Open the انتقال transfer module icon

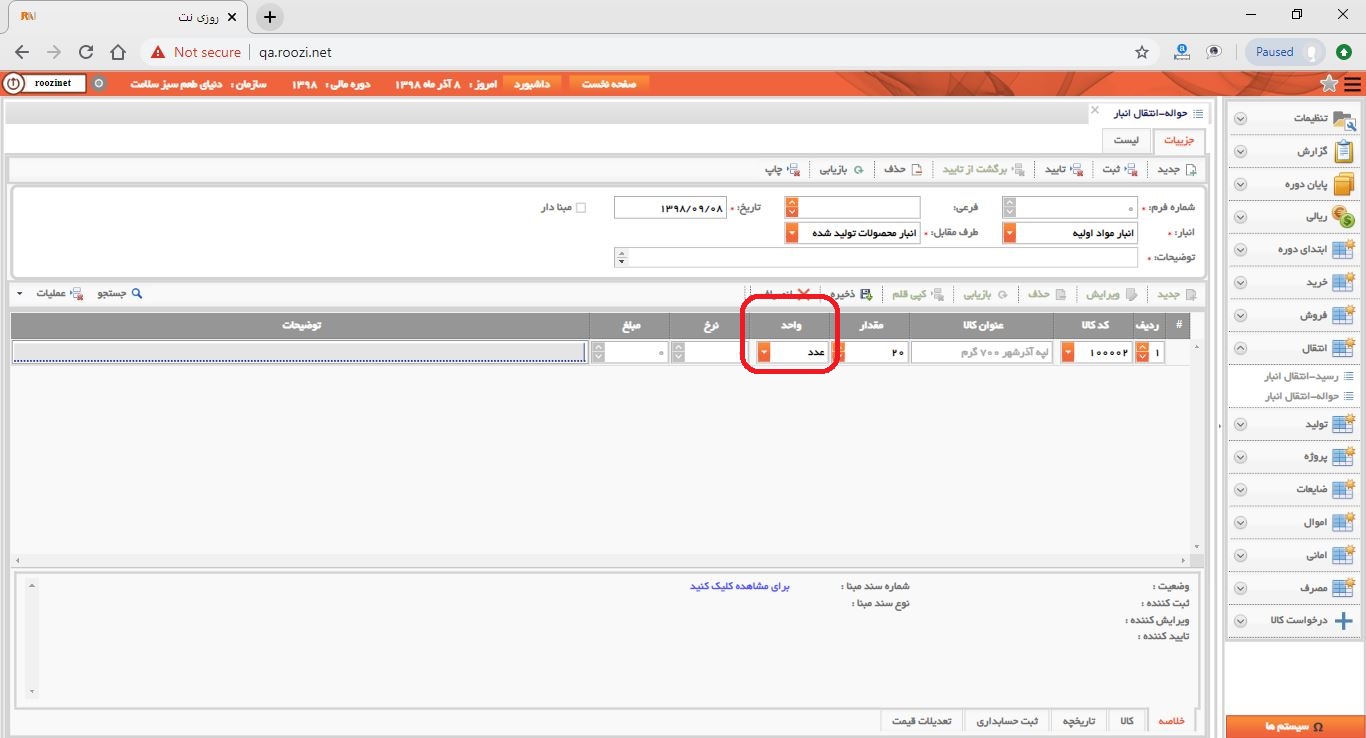point(1344,348)
